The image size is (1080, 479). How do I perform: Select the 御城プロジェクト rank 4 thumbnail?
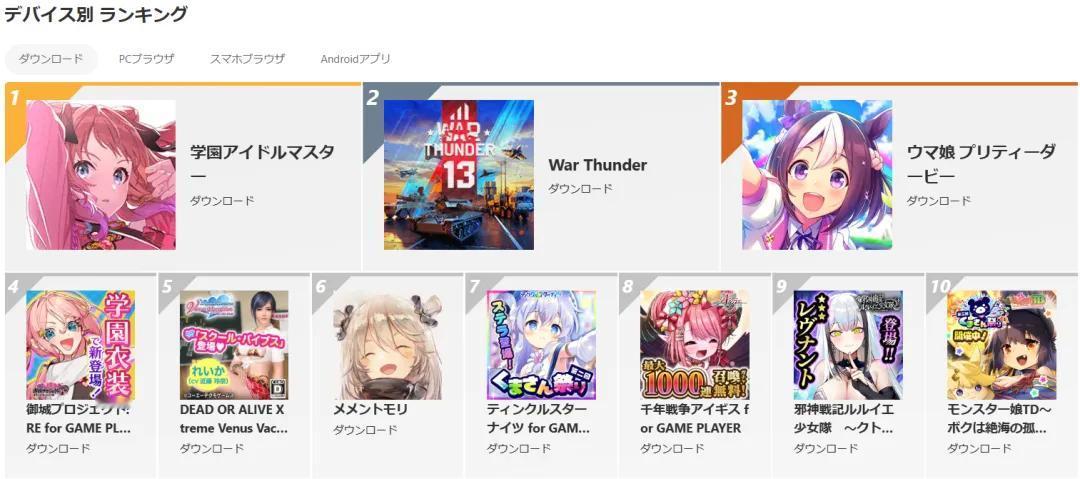(x=81, y=345)
